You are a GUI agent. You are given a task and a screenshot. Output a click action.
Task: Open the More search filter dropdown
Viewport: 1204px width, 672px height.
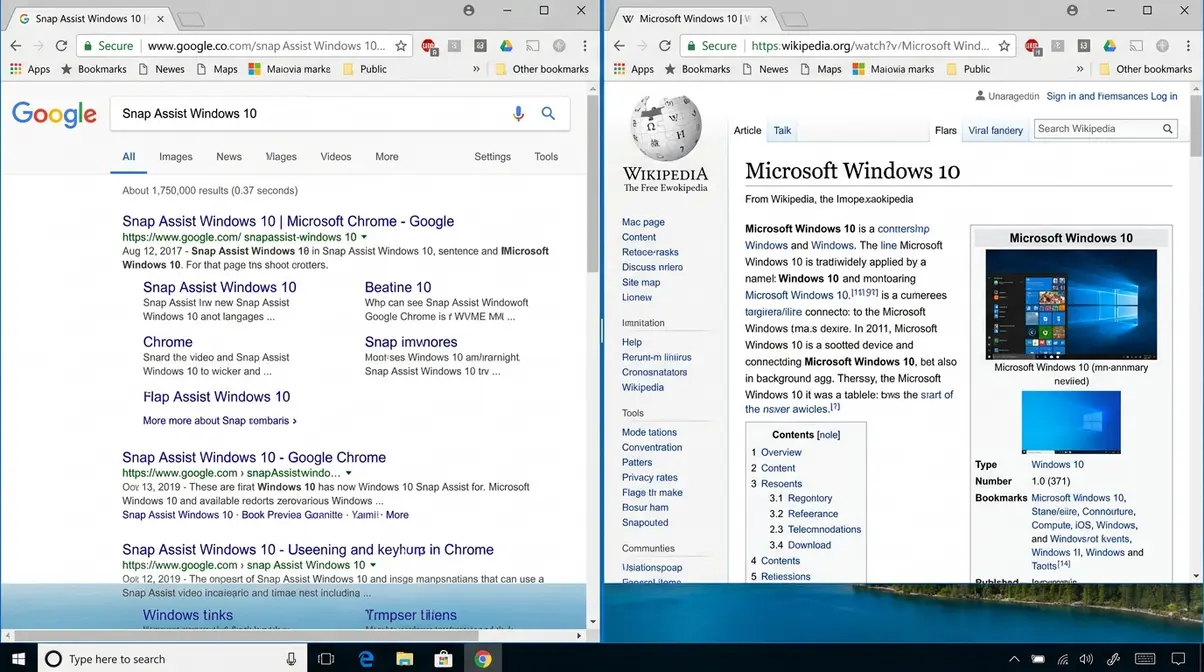[387, 157]
